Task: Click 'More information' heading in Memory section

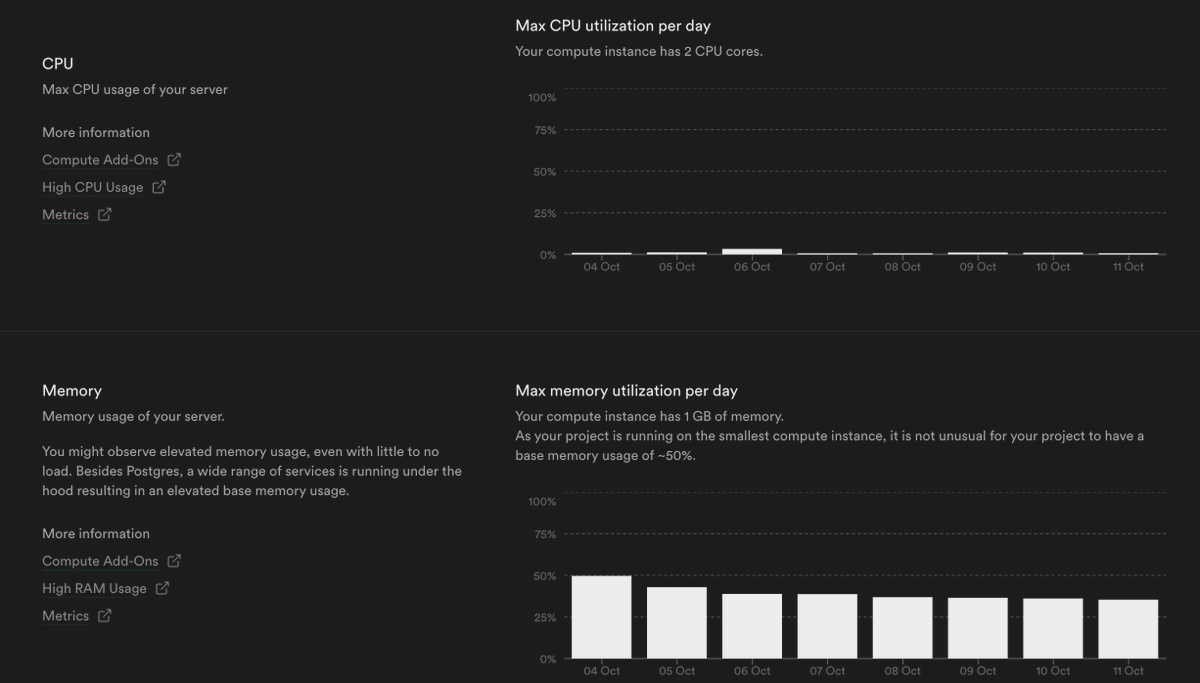Action: click(96, 534)
